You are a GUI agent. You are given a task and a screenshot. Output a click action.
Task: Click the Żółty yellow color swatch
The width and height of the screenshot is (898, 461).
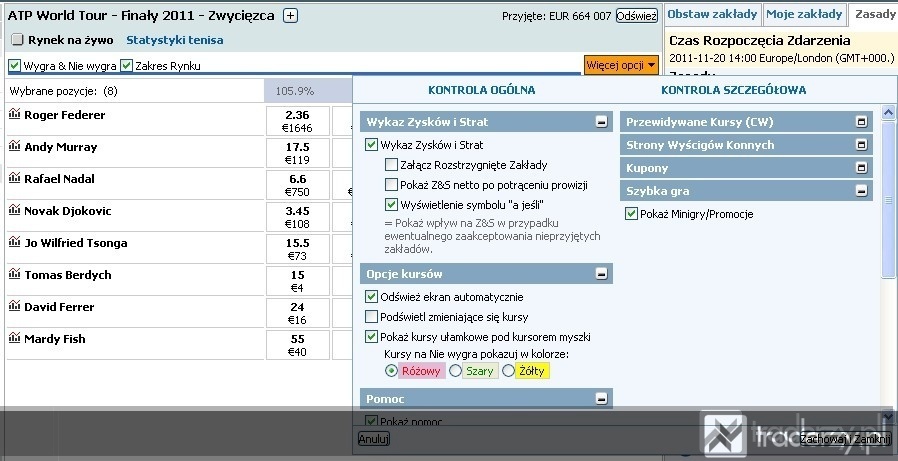pos(532,371)
